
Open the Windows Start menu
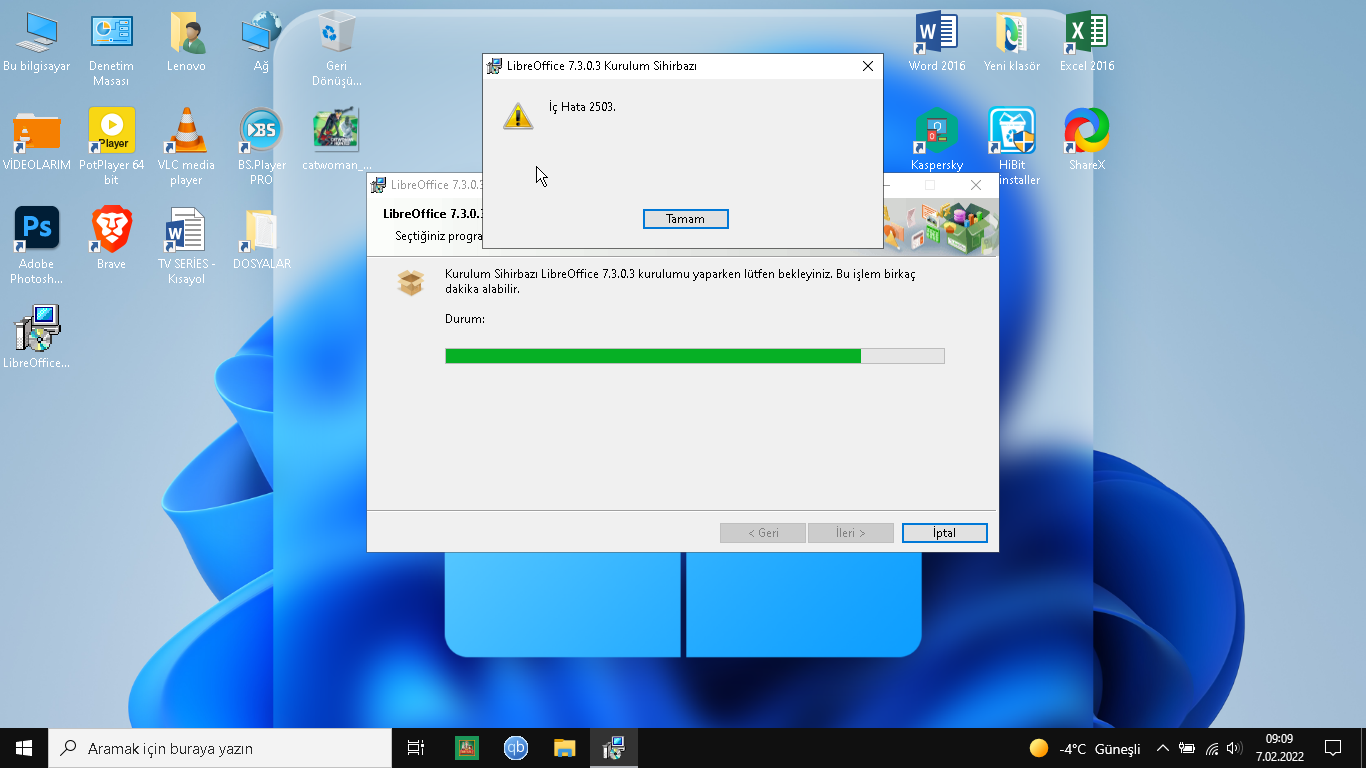(x=24, y=748)
